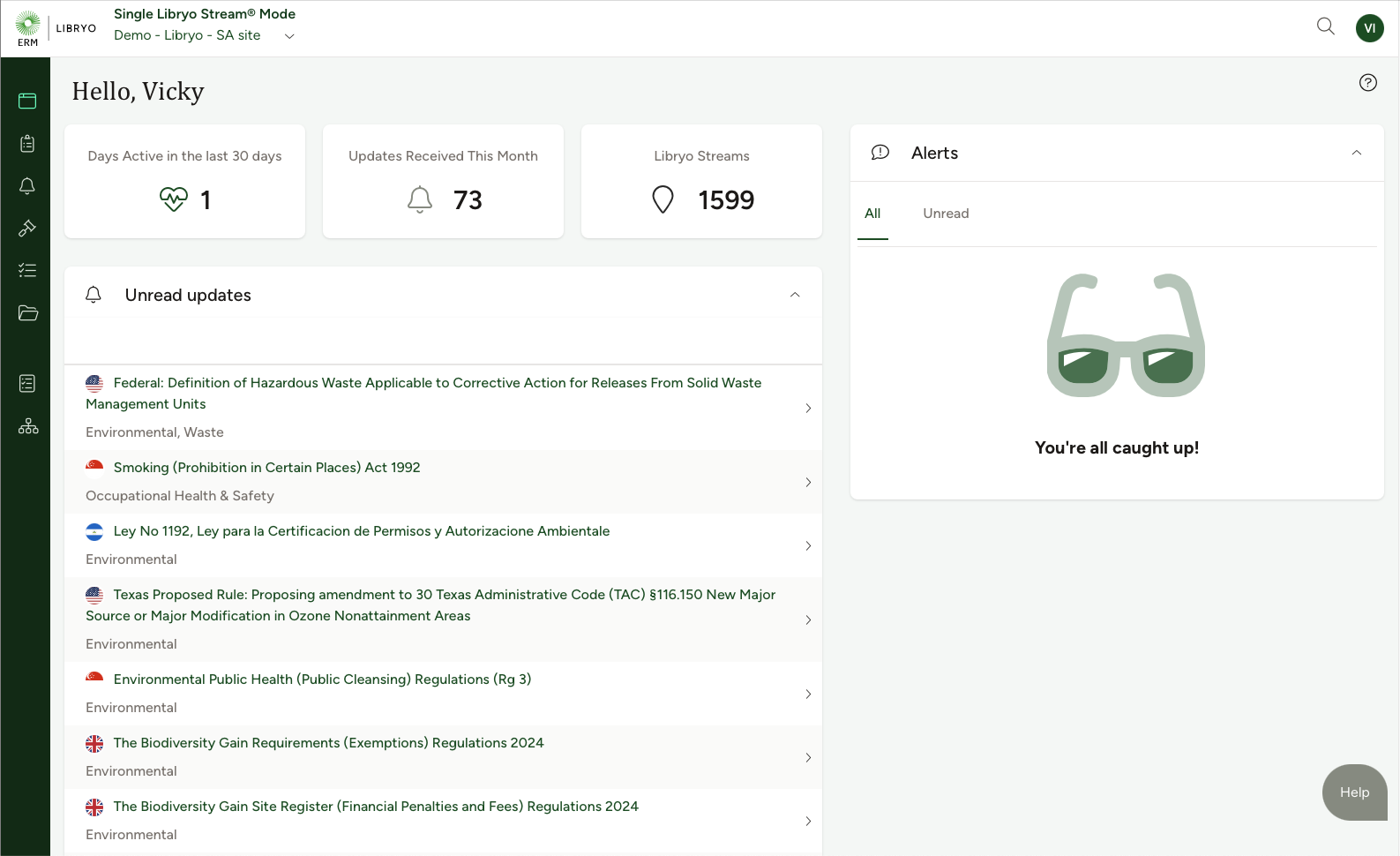The height and width of the screenshot is (856, 1400).
Task: Click the organization hierarchy icon in sidebar
Action: (27, 427)
